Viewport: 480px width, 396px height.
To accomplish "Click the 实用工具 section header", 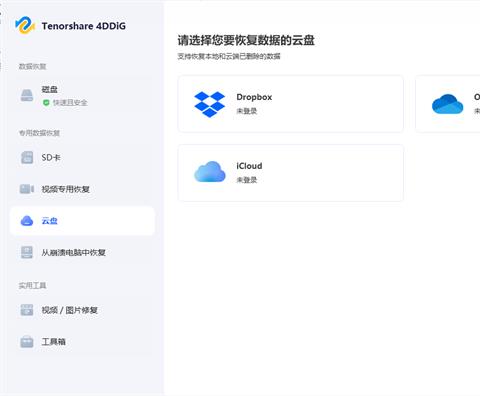I will point(32,285).
